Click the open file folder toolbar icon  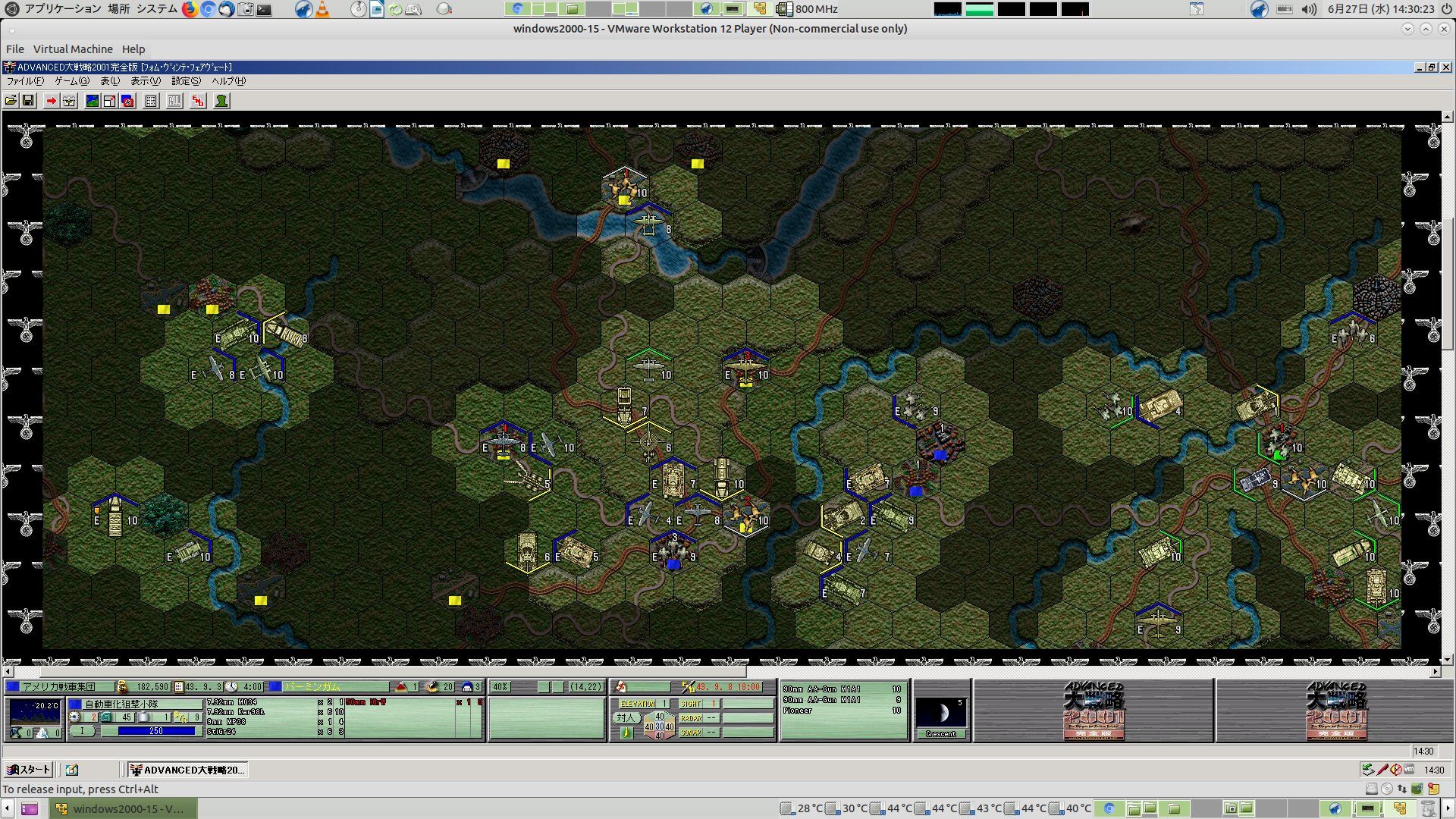11,101
